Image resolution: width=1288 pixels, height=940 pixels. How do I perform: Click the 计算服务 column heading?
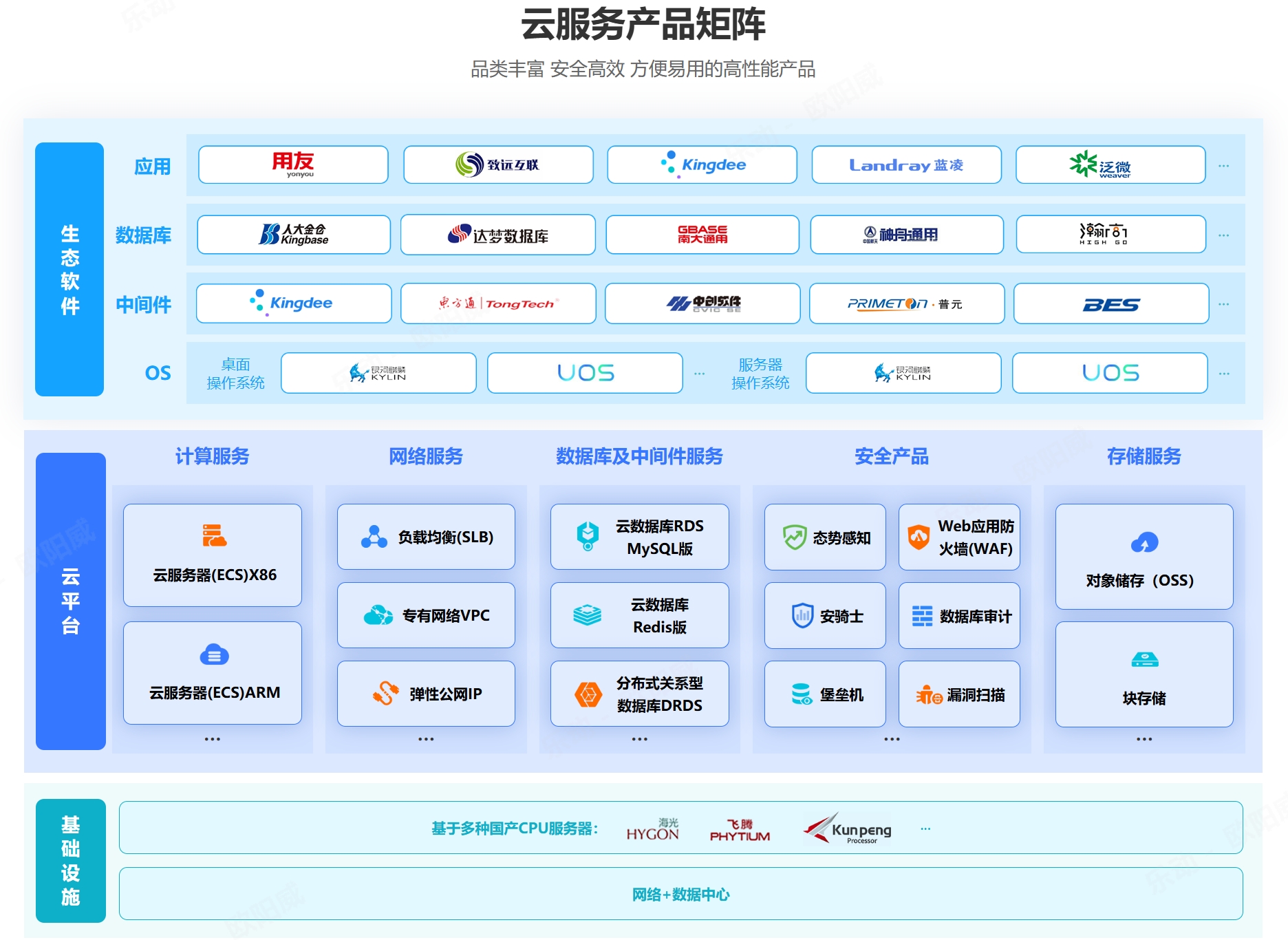213,456
